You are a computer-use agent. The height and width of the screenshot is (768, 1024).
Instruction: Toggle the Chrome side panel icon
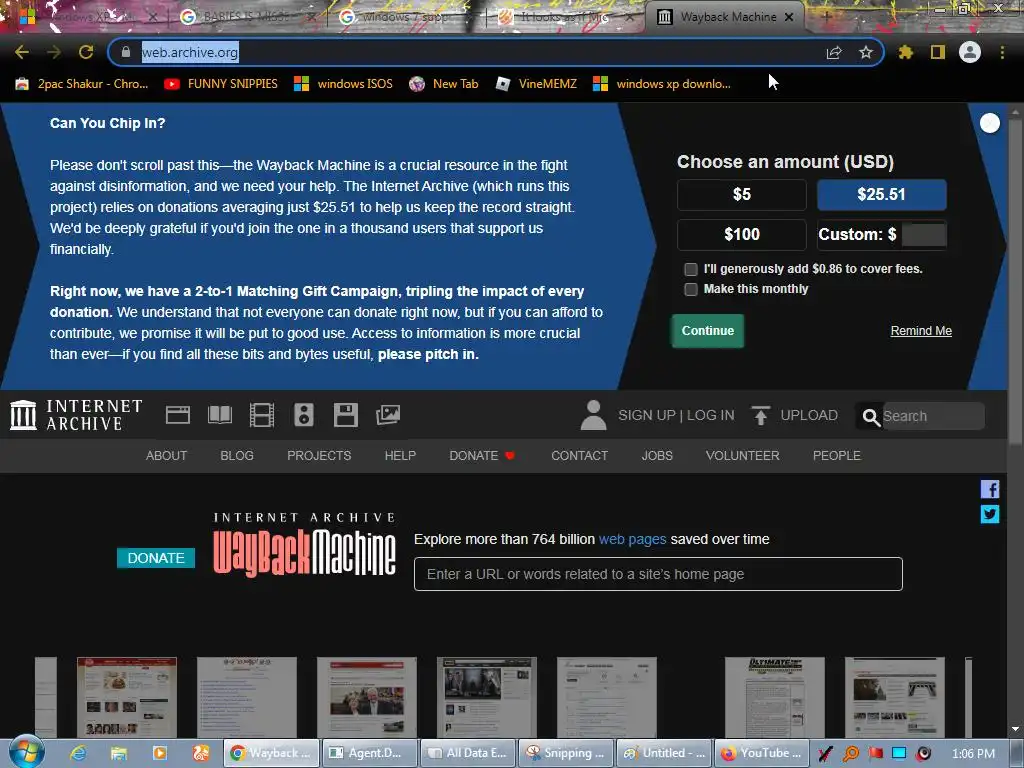(x=938, y=52)
